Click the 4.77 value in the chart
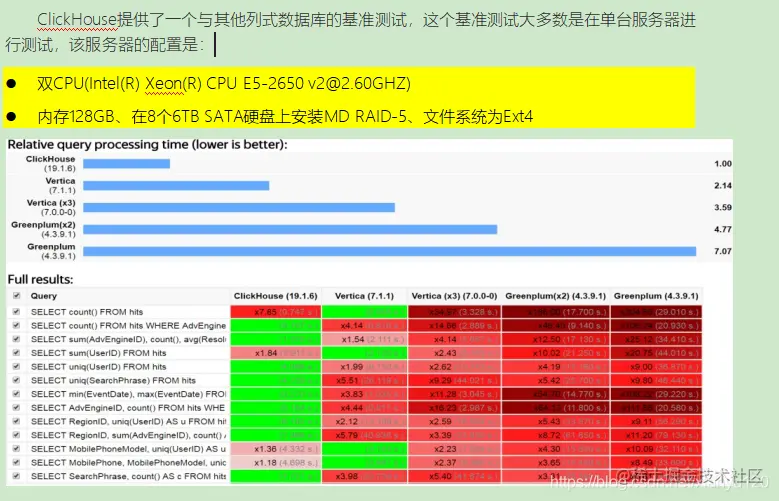 tap(723, 229)
